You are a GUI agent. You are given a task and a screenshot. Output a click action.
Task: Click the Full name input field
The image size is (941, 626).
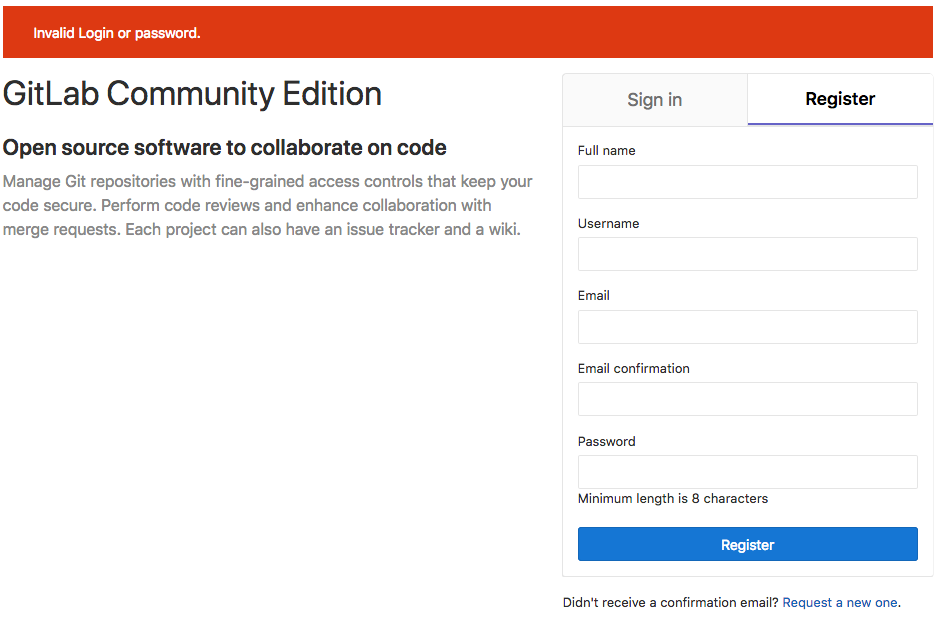coord(748,182)
